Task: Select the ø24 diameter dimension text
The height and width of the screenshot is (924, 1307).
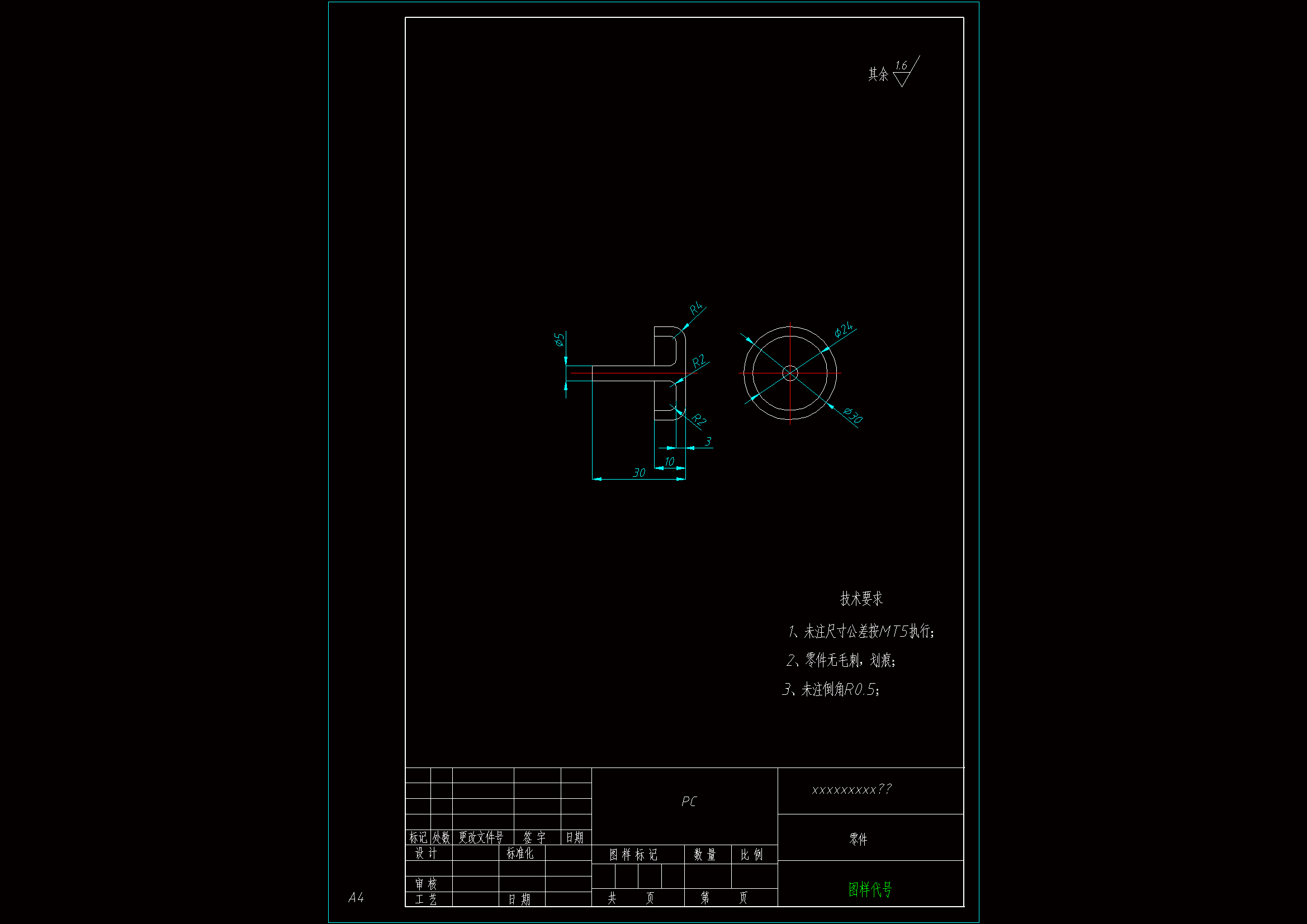Action: [844, 330]
